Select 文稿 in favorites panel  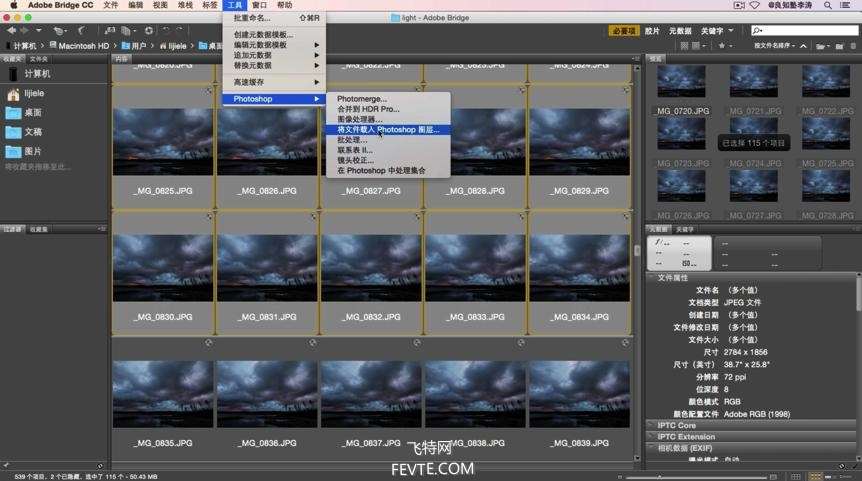tap(25, 132)
